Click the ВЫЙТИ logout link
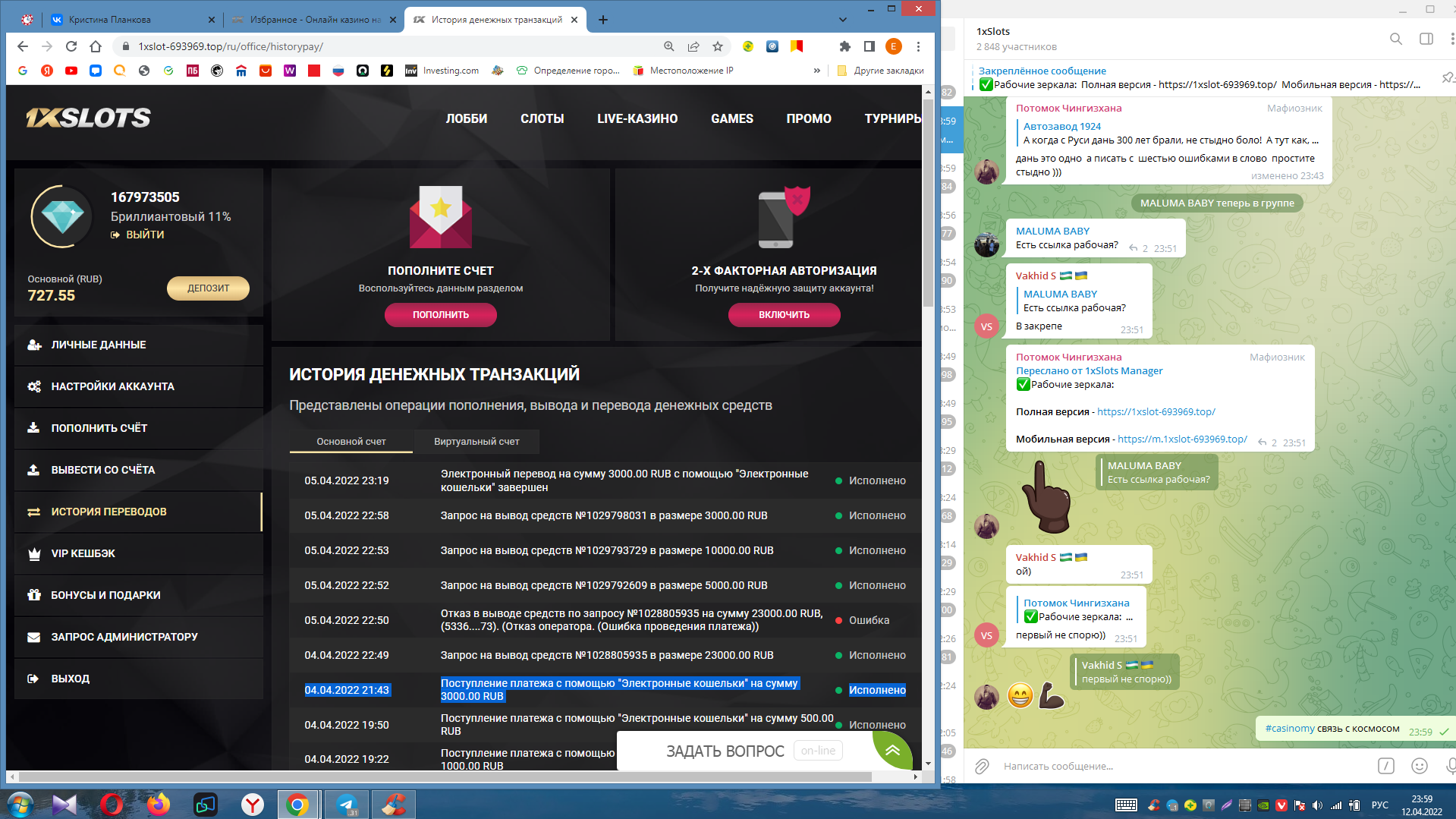 (137, 235)
